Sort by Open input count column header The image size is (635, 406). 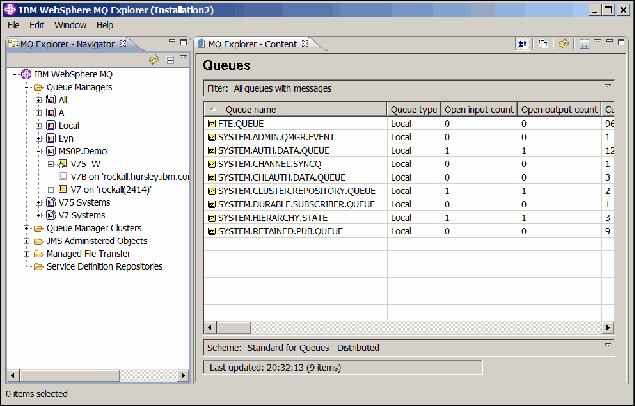pyautogui.click(x=479, y=110)
